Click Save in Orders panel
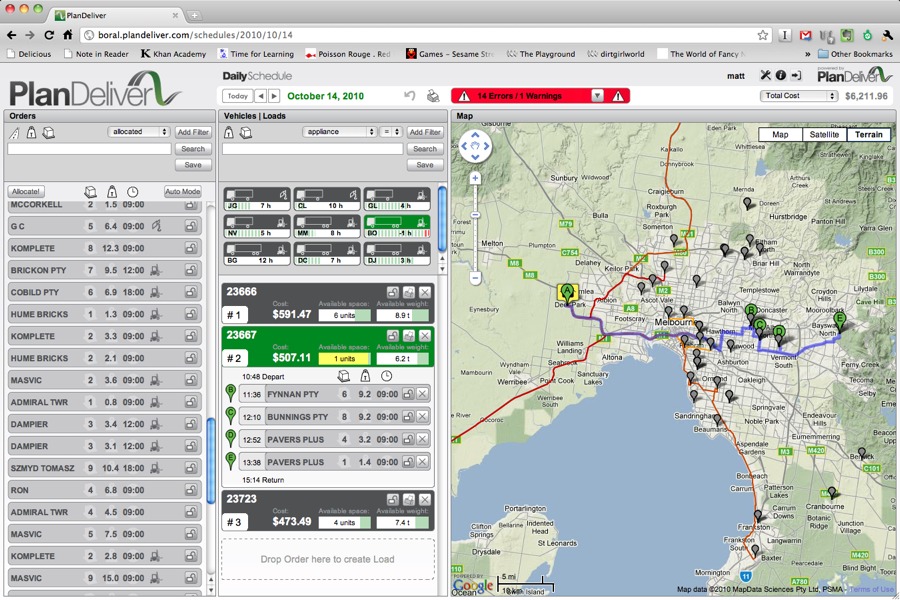 [x=193, y=165]
